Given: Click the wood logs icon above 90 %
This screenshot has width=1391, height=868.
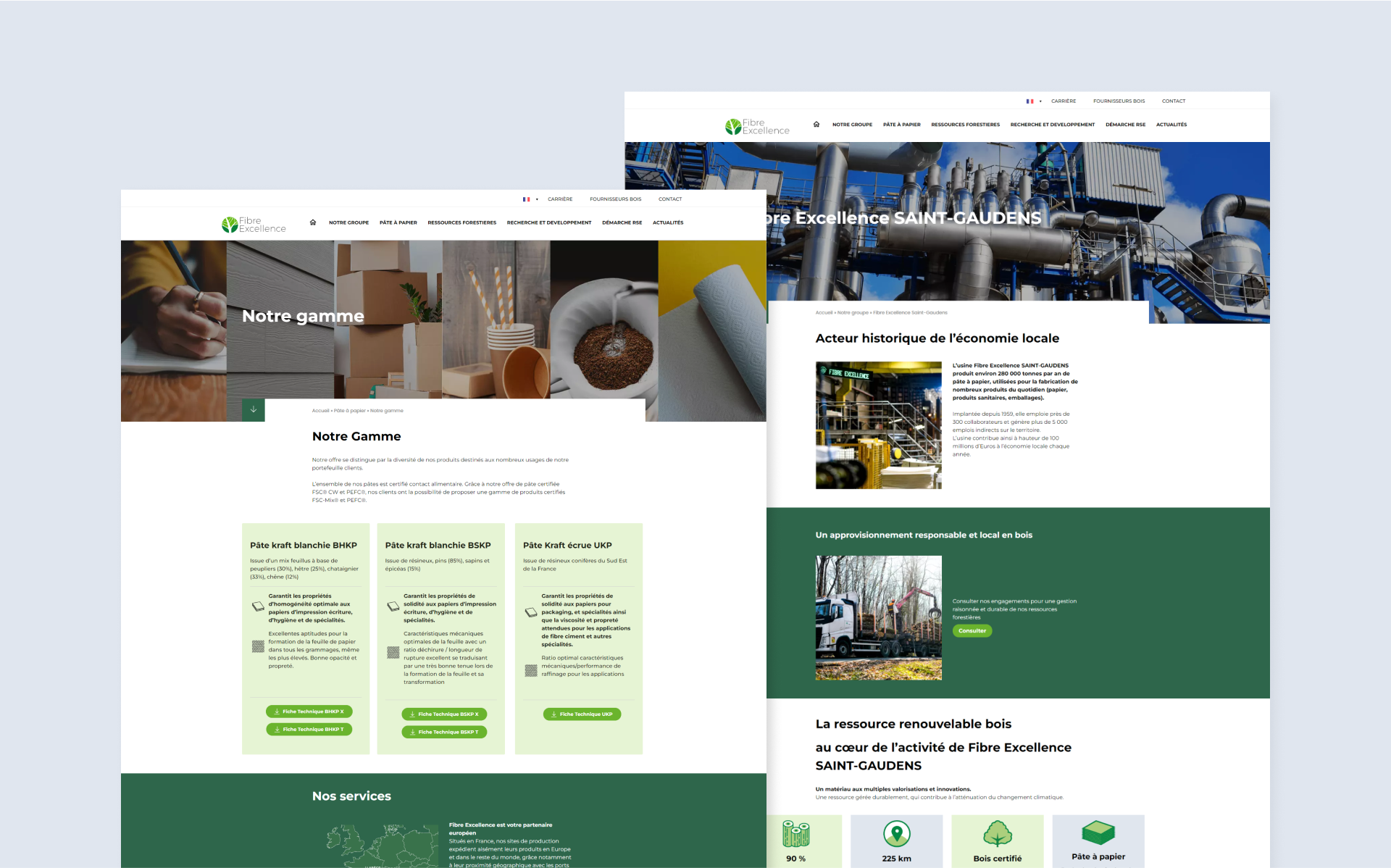Looking at the screenshot, I should click(x=795, y=835).
